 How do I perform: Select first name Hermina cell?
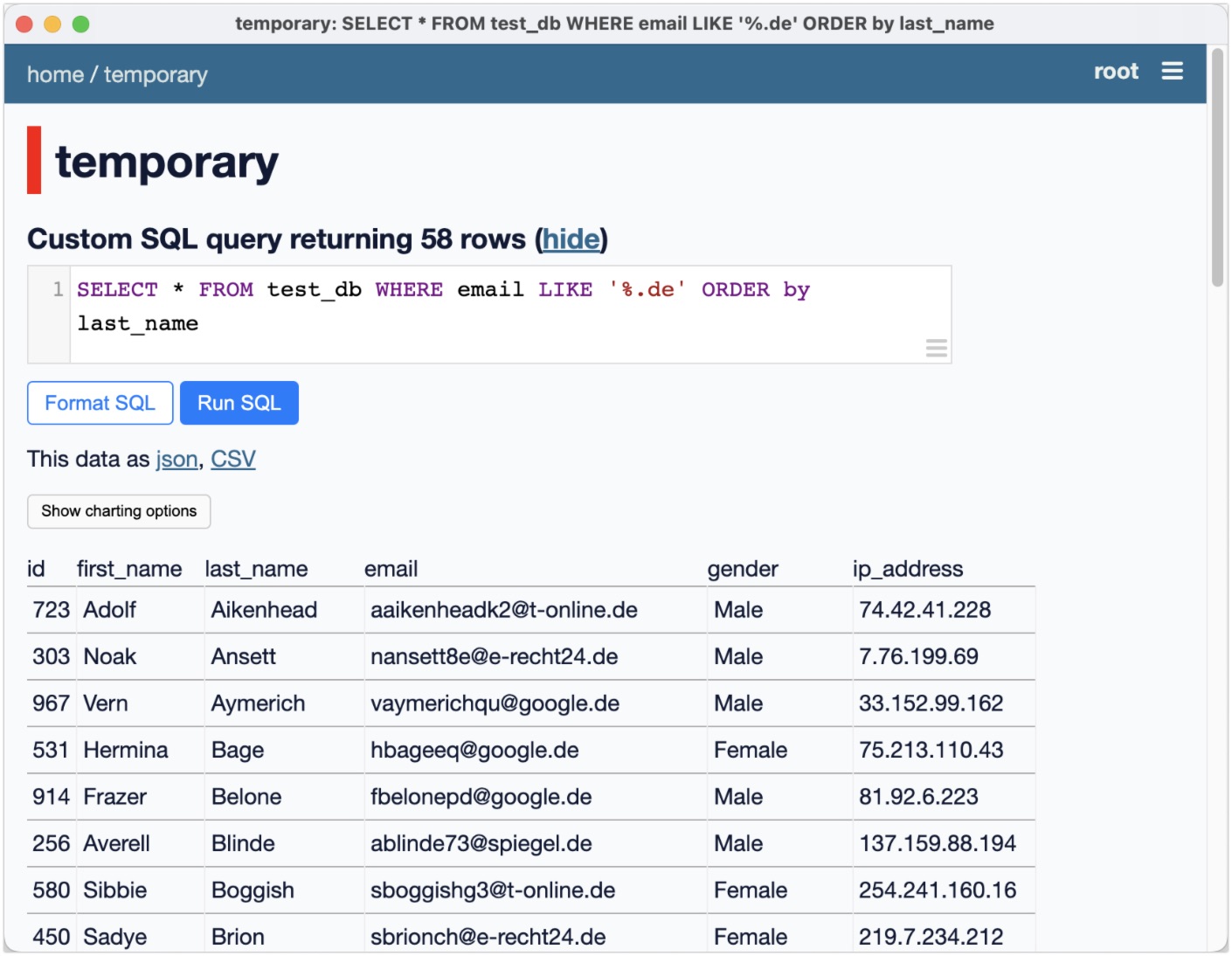click(141, 750)
